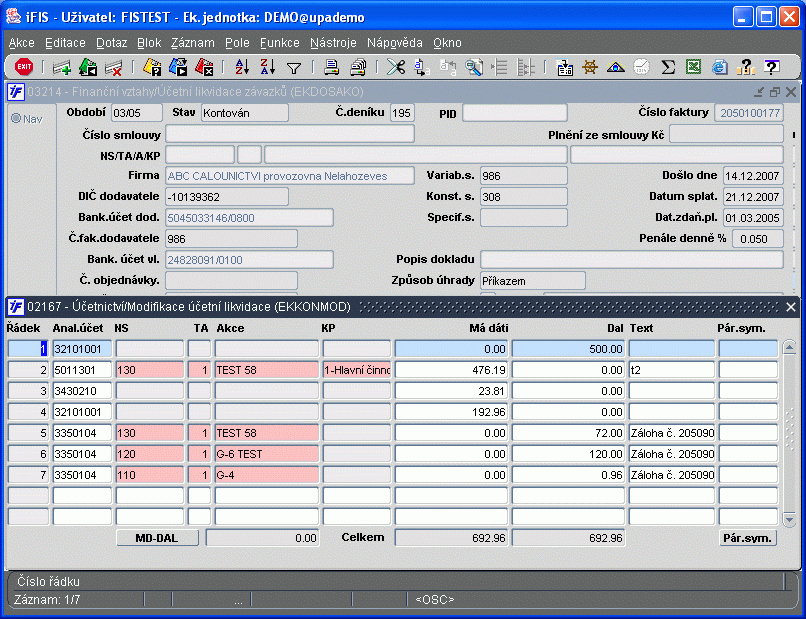Click the scissors cut icon

point(396,67)
